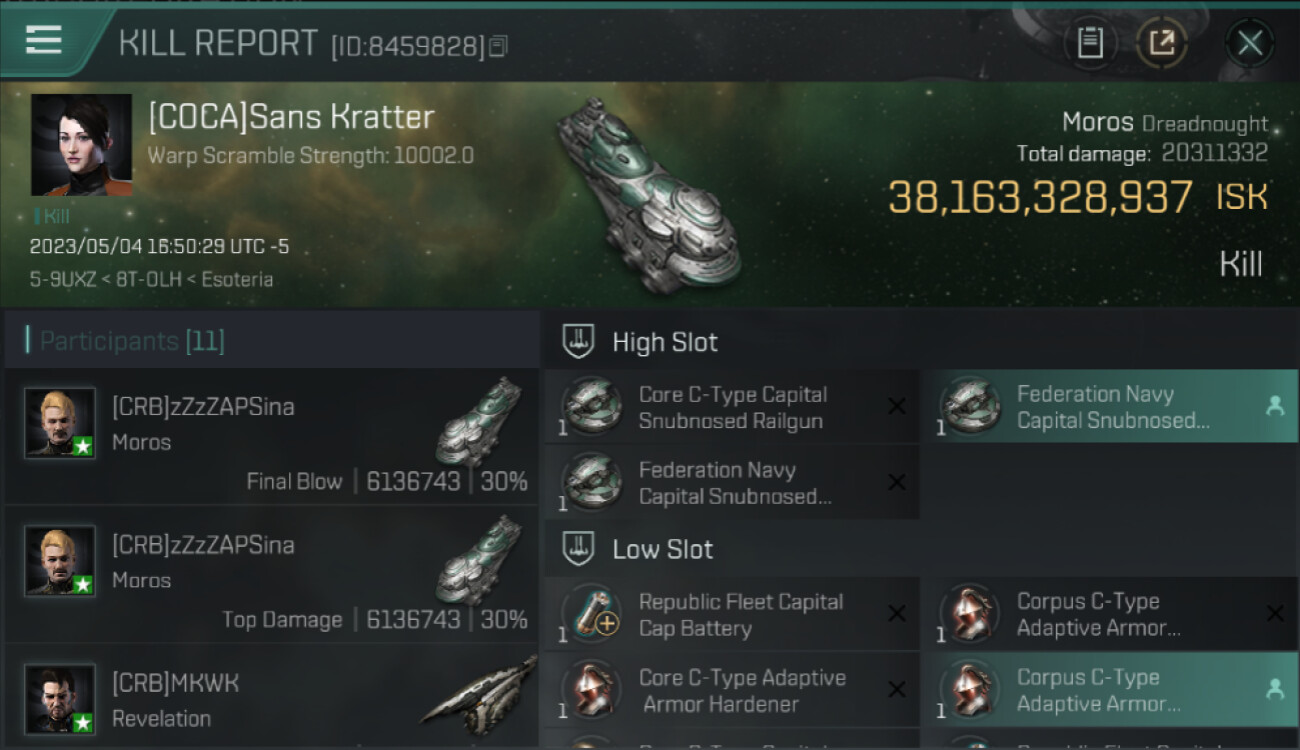Screen dimensions: 1300x750
Task: Close the kill report window
Action: [1249, 43]
